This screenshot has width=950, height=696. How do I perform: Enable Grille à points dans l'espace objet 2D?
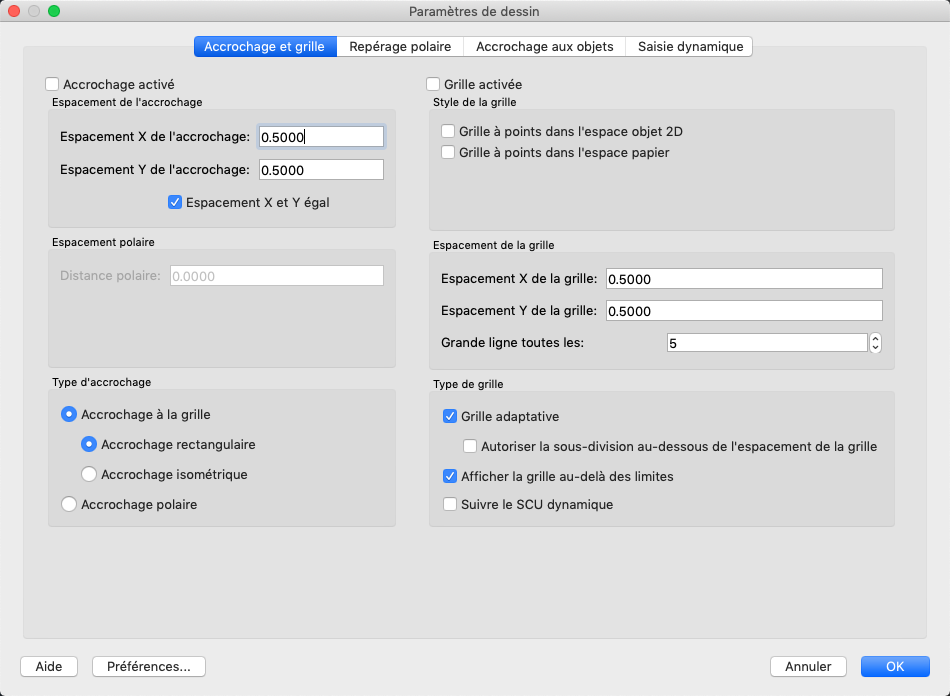(x=449, y=131)
